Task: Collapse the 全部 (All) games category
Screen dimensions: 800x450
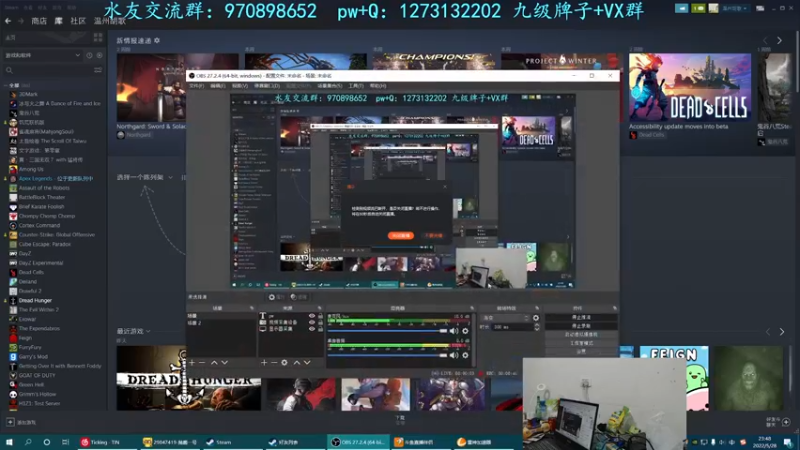Action: coord(6,85)
